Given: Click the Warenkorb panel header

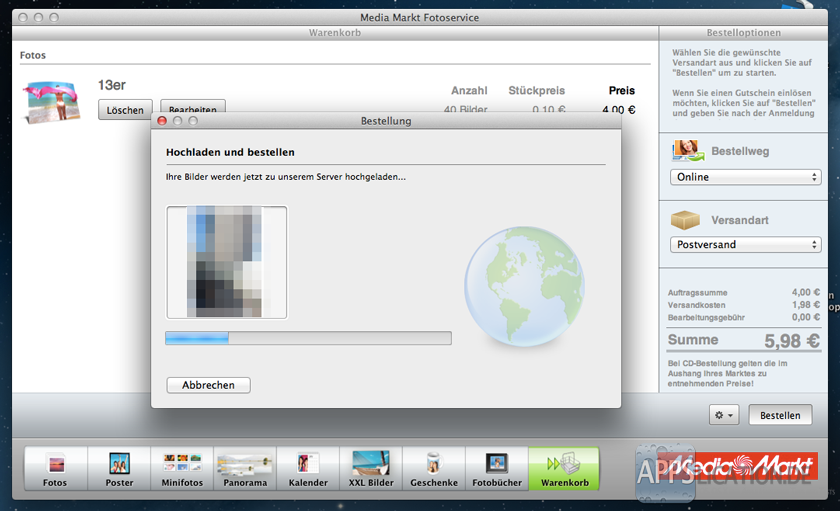Looking at the screenshot, I should point(335,33).
